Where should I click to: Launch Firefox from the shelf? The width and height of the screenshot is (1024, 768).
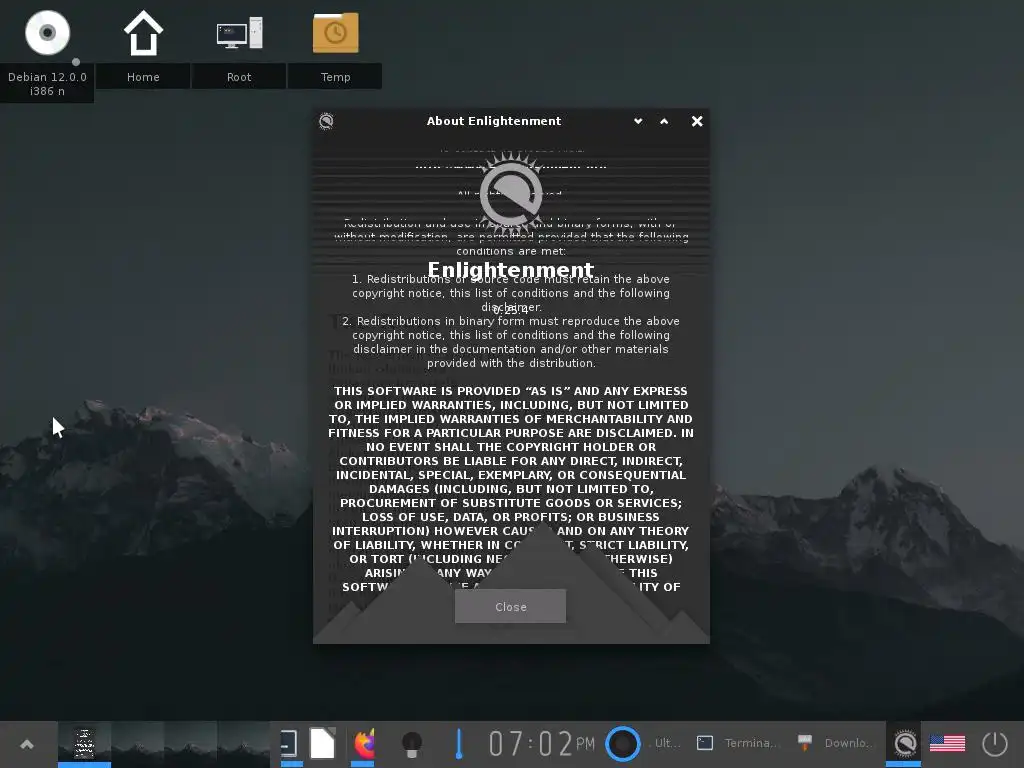pos(364,743)
